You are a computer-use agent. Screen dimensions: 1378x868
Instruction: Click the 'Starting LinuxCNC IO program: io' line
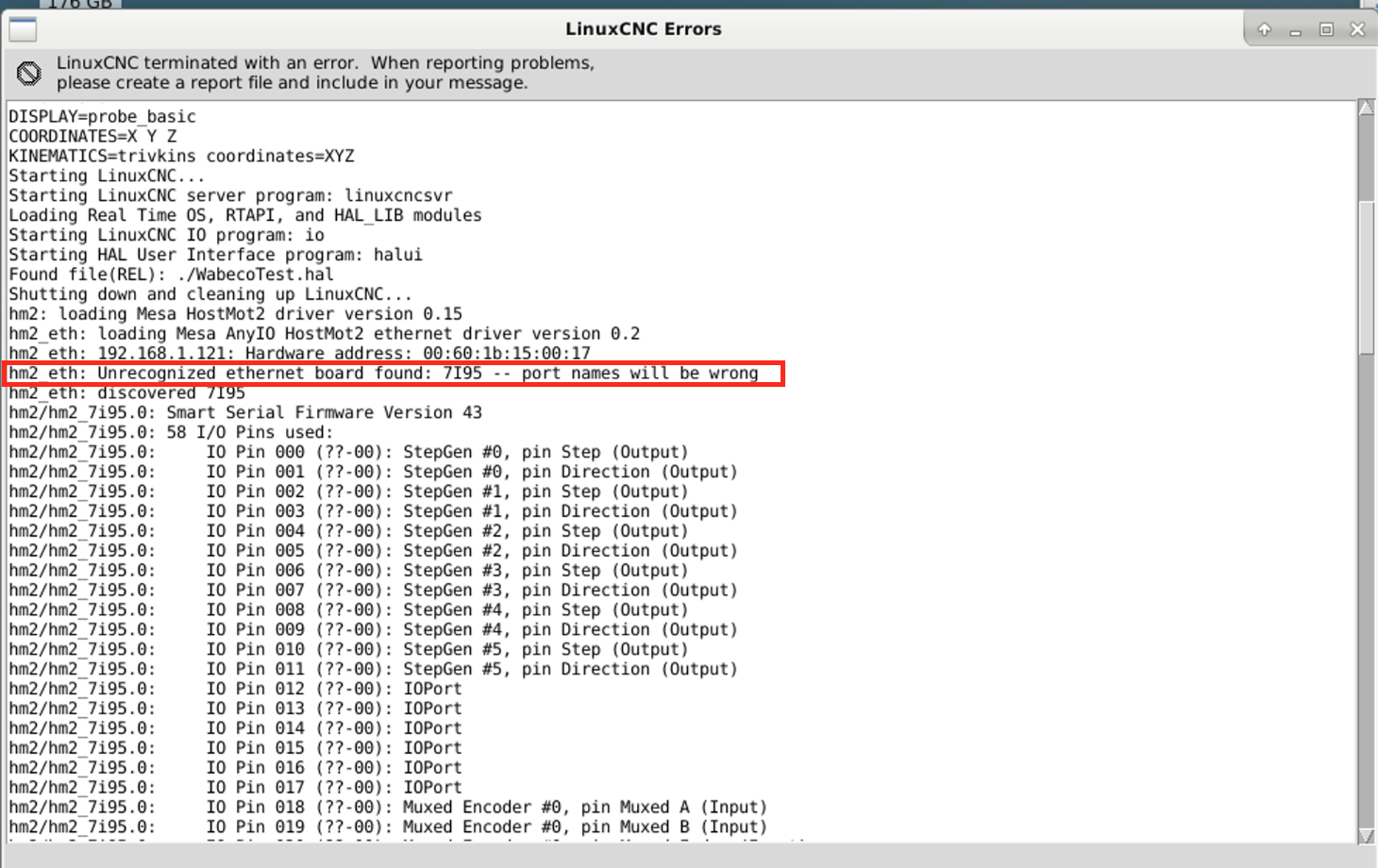[x=167, y=236]
